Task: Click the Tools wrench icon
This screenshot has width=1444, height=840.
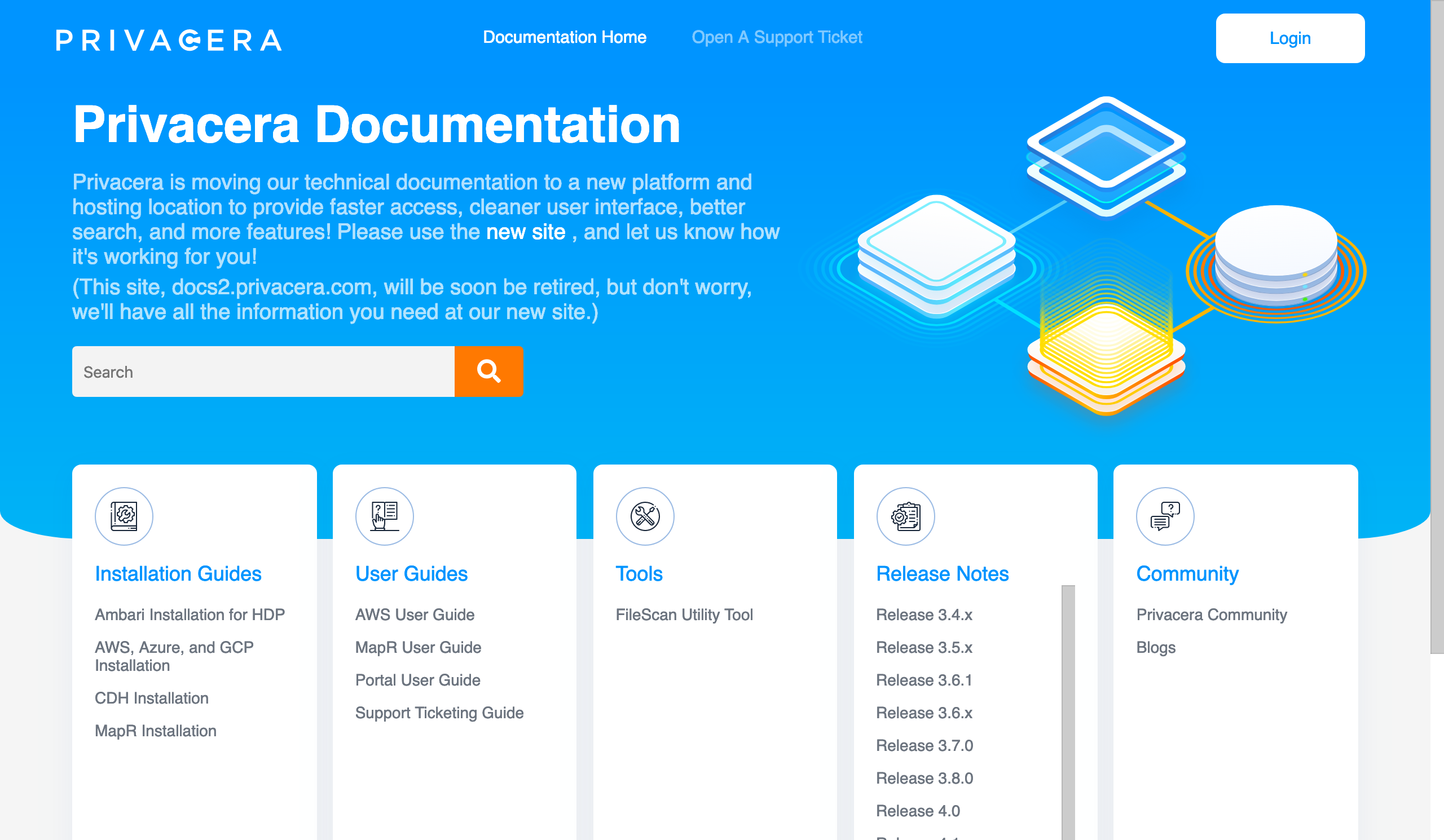Action: [645, 516]
